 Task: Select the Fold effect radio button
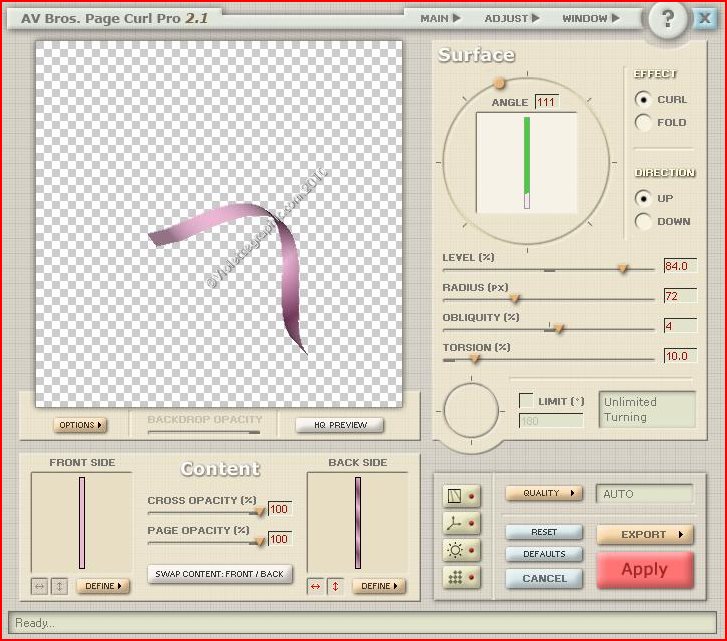644,122
